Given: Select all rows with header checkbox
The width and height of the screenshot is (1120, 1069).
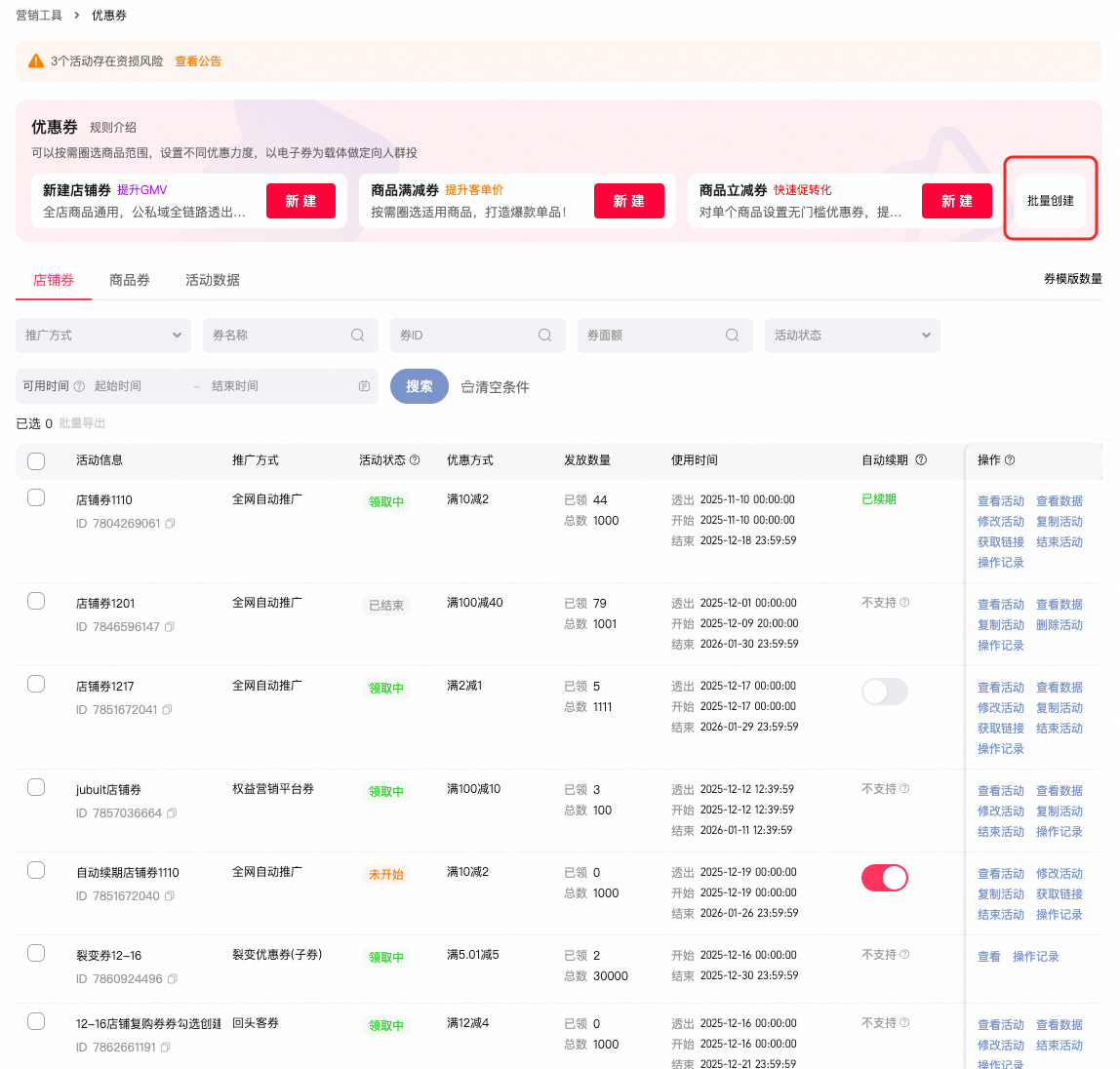Looking at the screenshot, I should coord(36,461).
